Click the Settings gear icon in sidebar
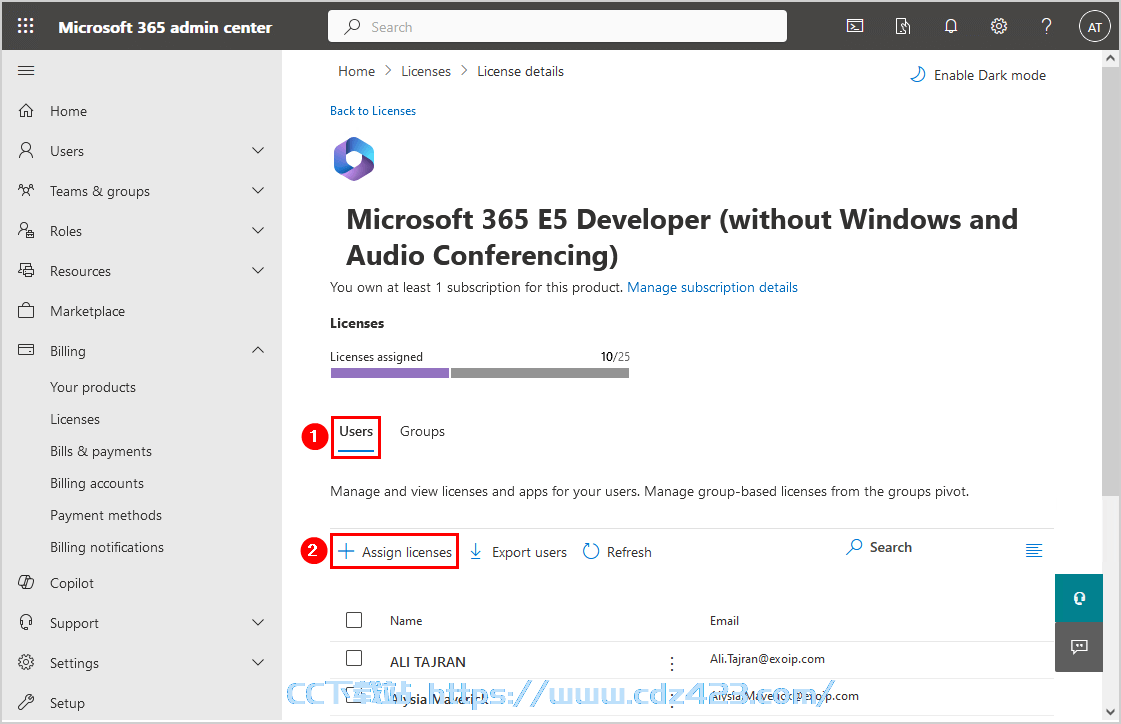The image size is (1121, 724). click(26, 663)
